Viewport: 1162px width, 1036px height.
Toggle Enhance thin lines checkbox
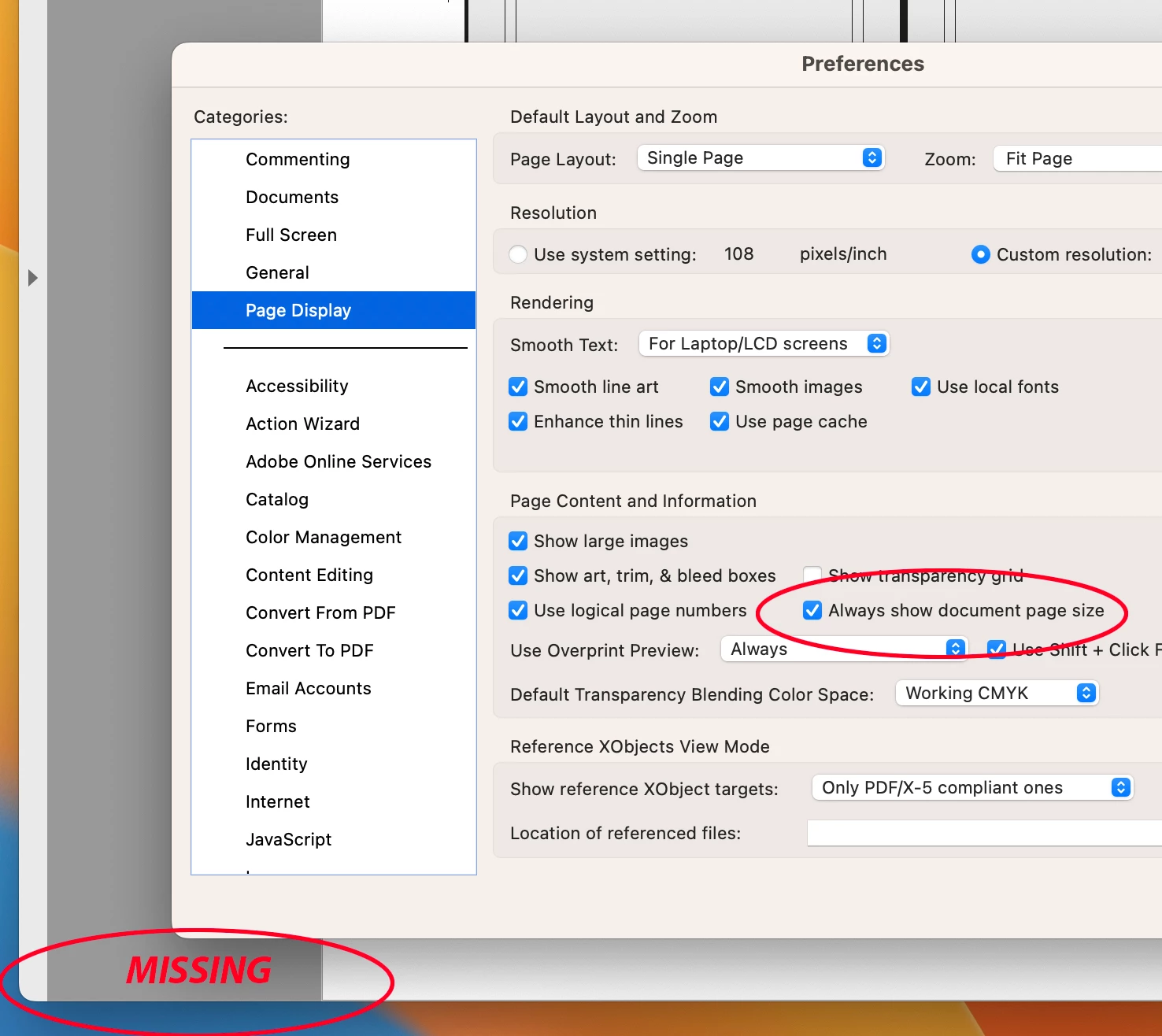point(518,421)
